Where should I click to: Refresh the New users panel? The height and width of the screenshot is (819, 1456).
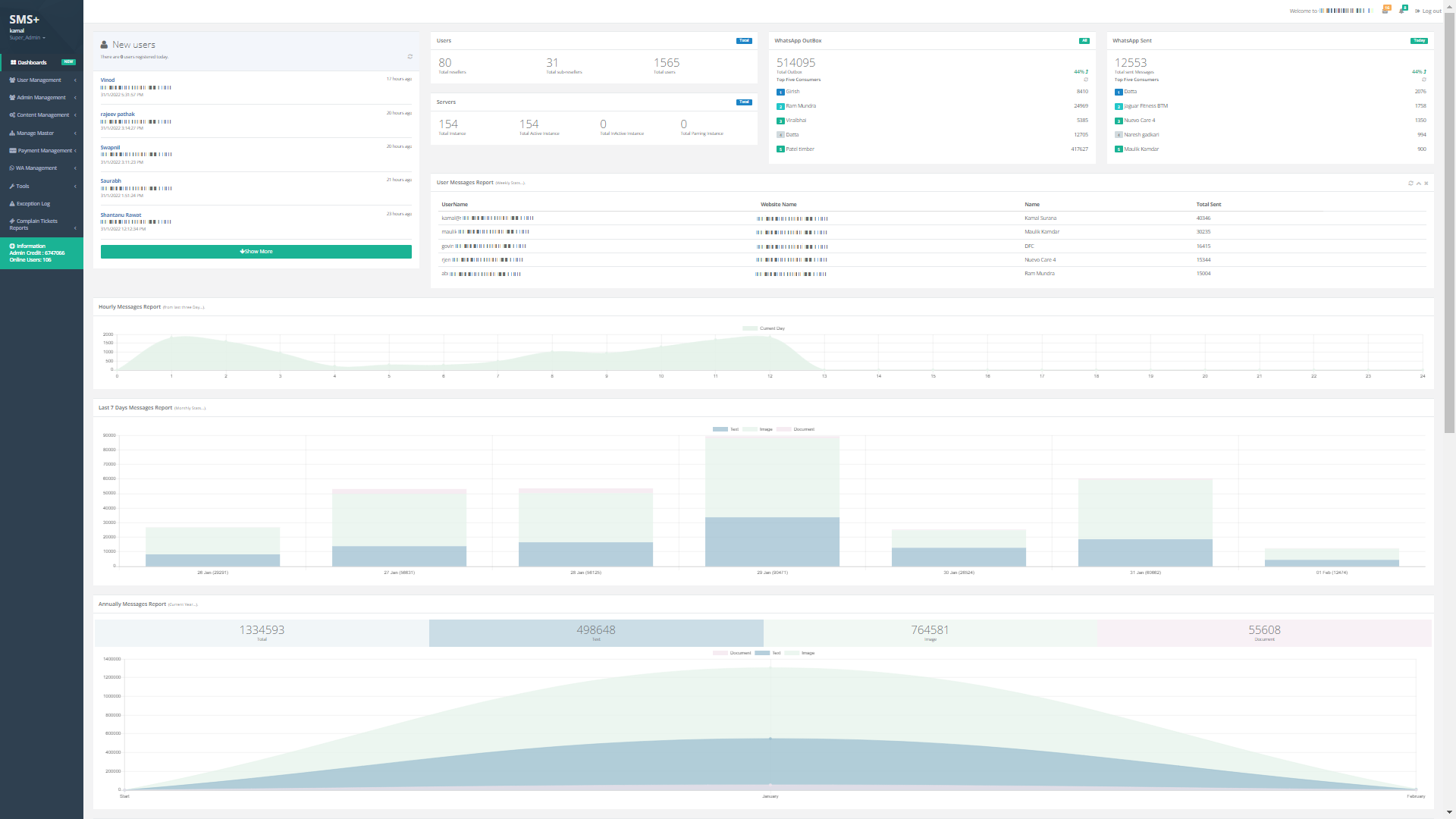[410, 57]
